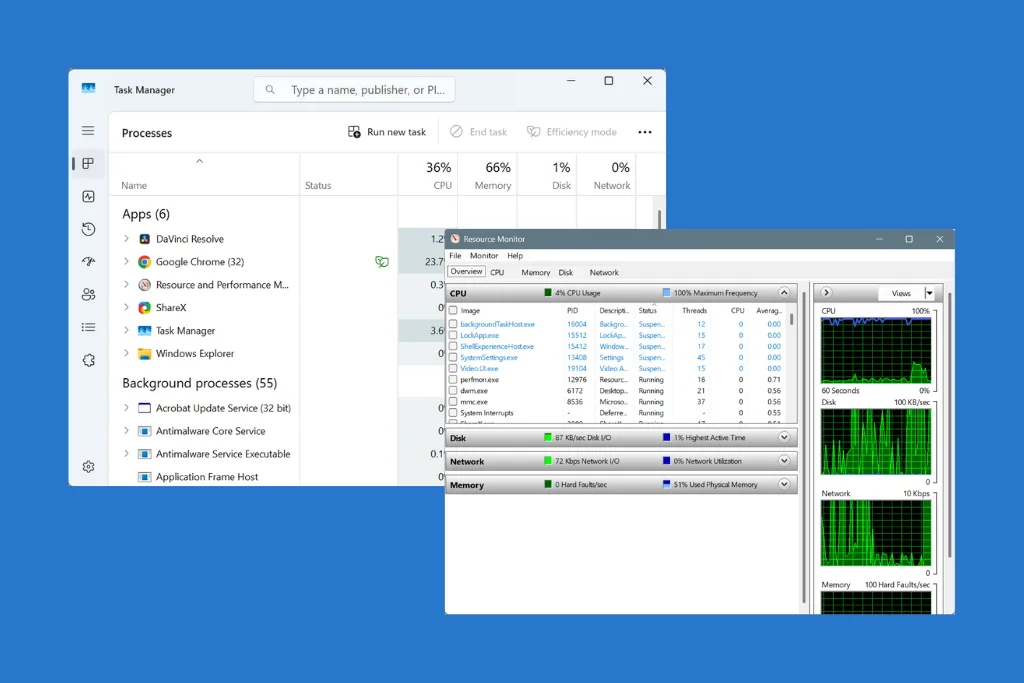This screenshot has height=683, width=1024.
Task: Click the Run new task button
Action: click(388, 131)
